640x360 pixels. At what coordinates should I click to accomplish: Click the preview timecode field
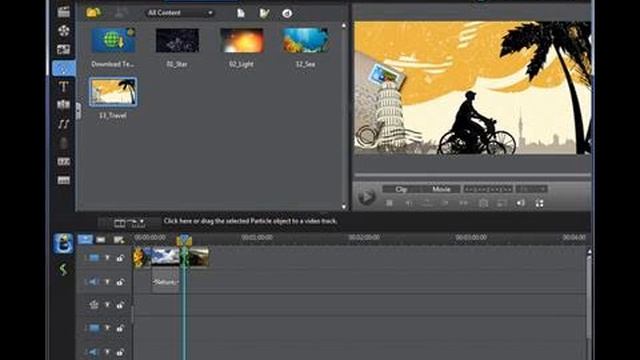pos(488,189)
